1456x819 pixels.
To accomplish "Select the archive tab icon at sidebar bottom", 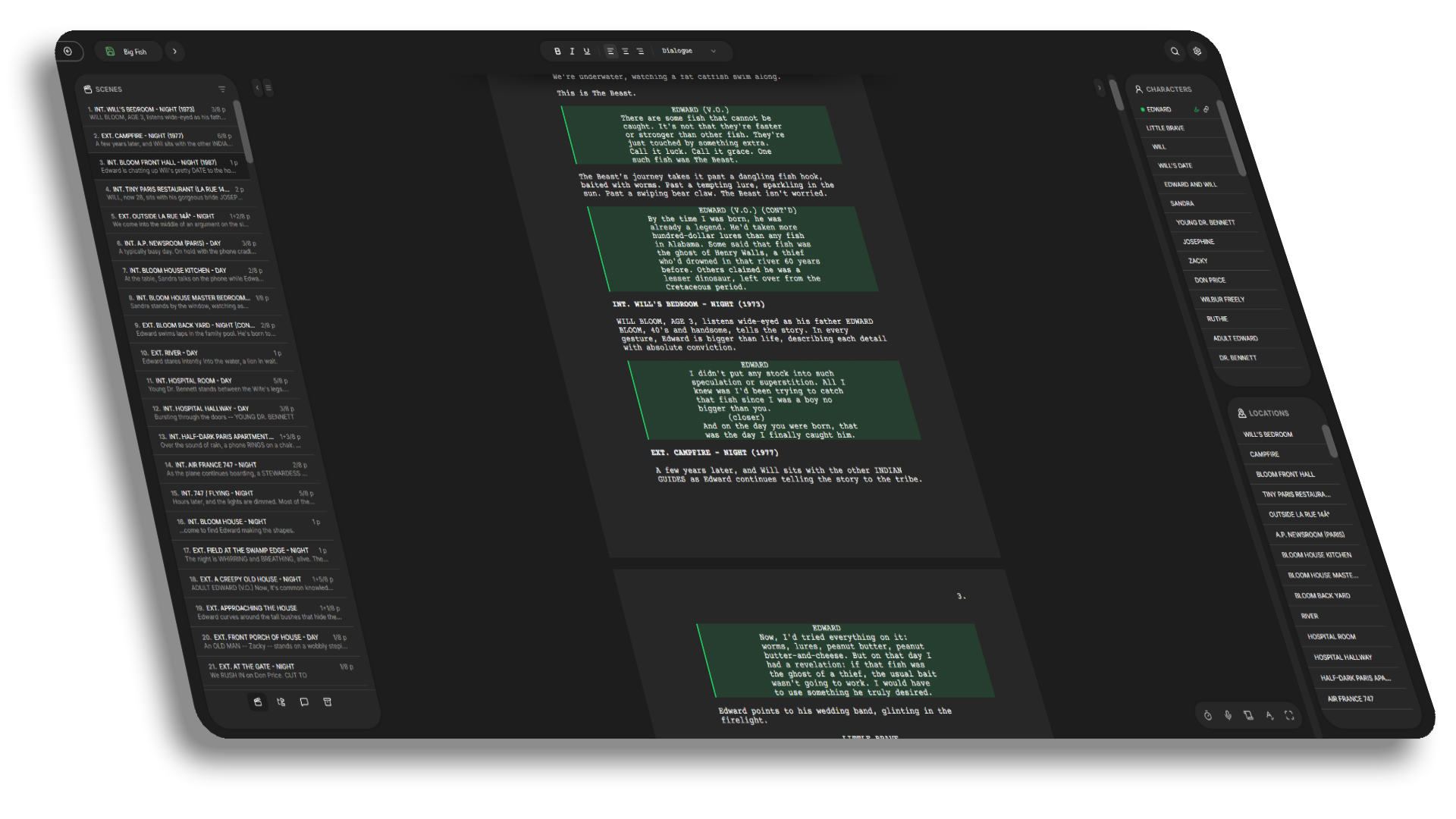I will [x=328, y=702].
